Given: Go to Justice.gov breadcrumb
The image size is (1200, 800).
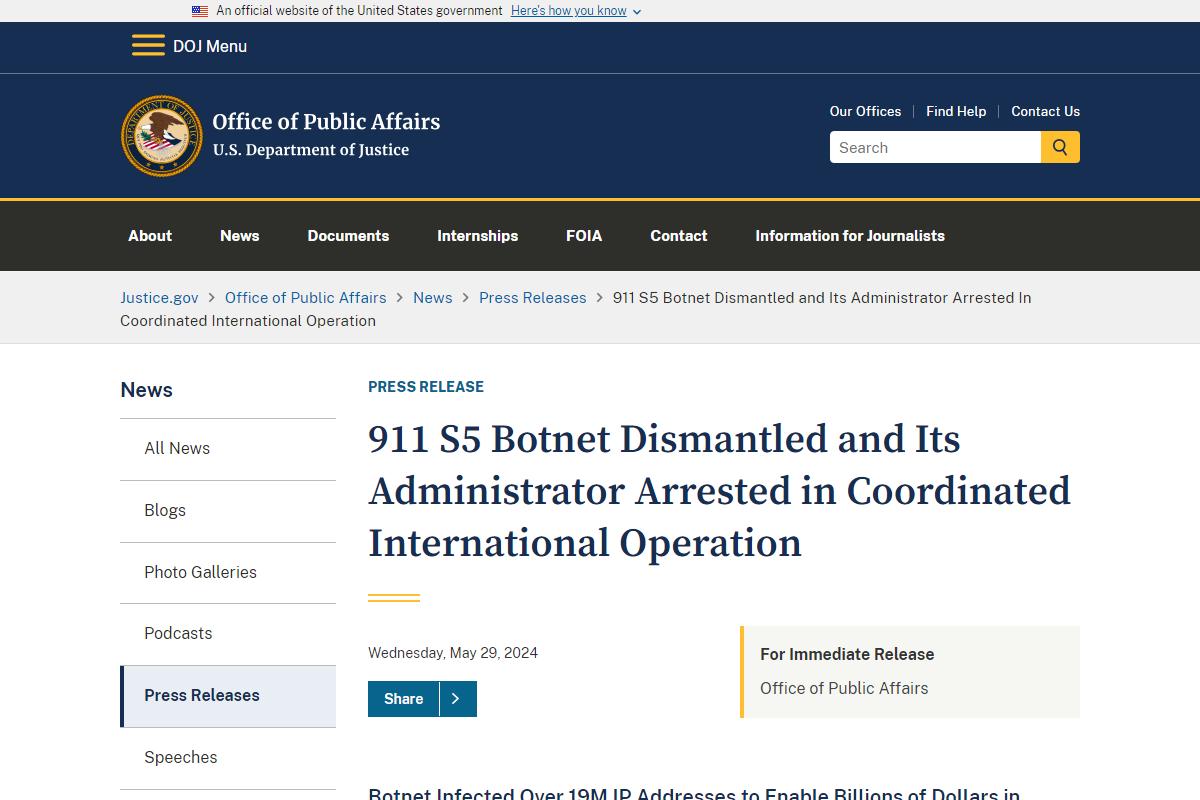Looking at the screenshot, I should point(159,298).
